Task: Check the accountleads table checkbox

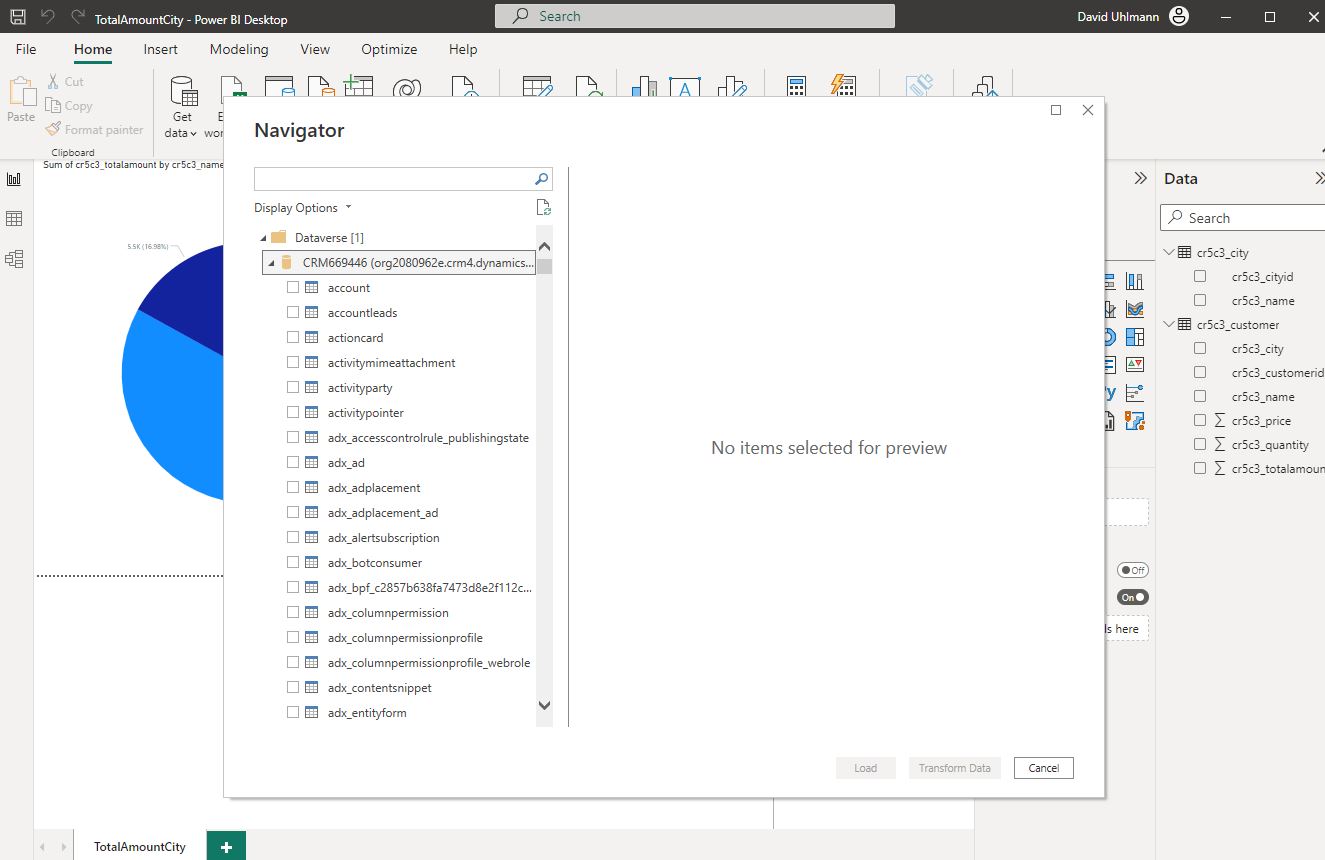Action: (293, 312)
